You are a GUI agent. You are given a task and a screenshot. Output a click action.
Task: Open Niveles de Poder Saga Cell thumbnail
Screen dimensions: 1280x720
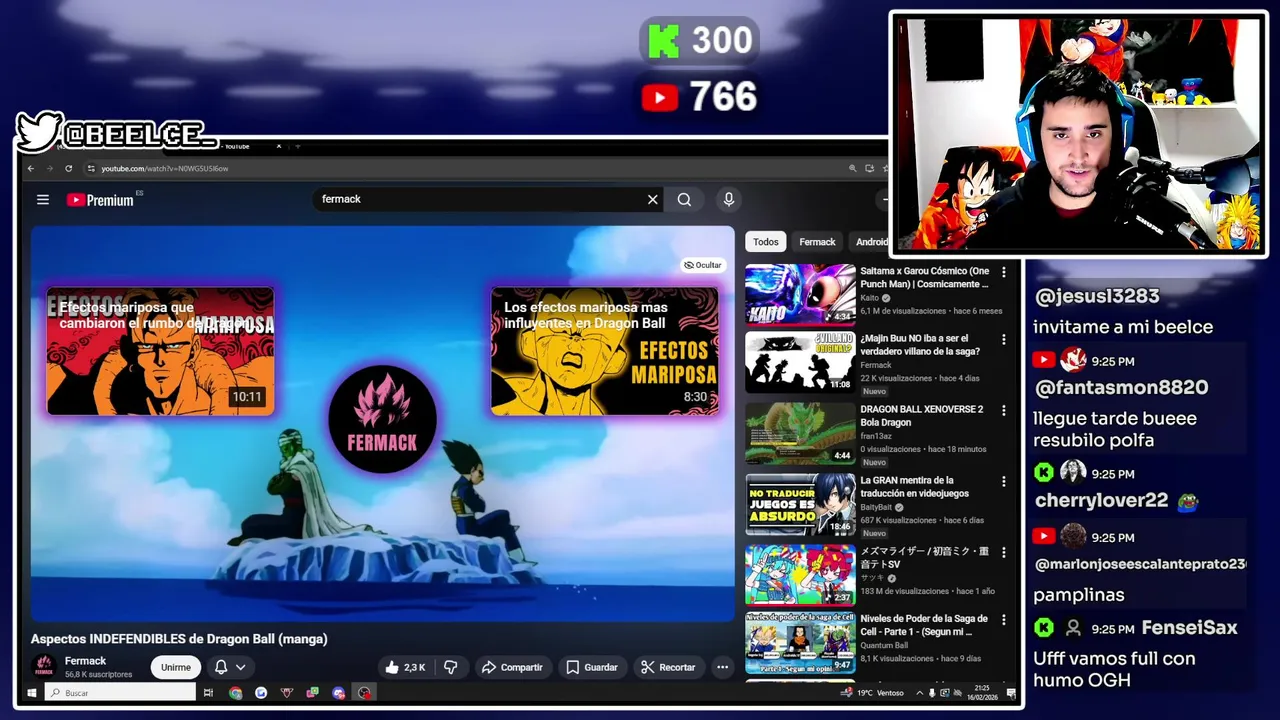(800, 643)
